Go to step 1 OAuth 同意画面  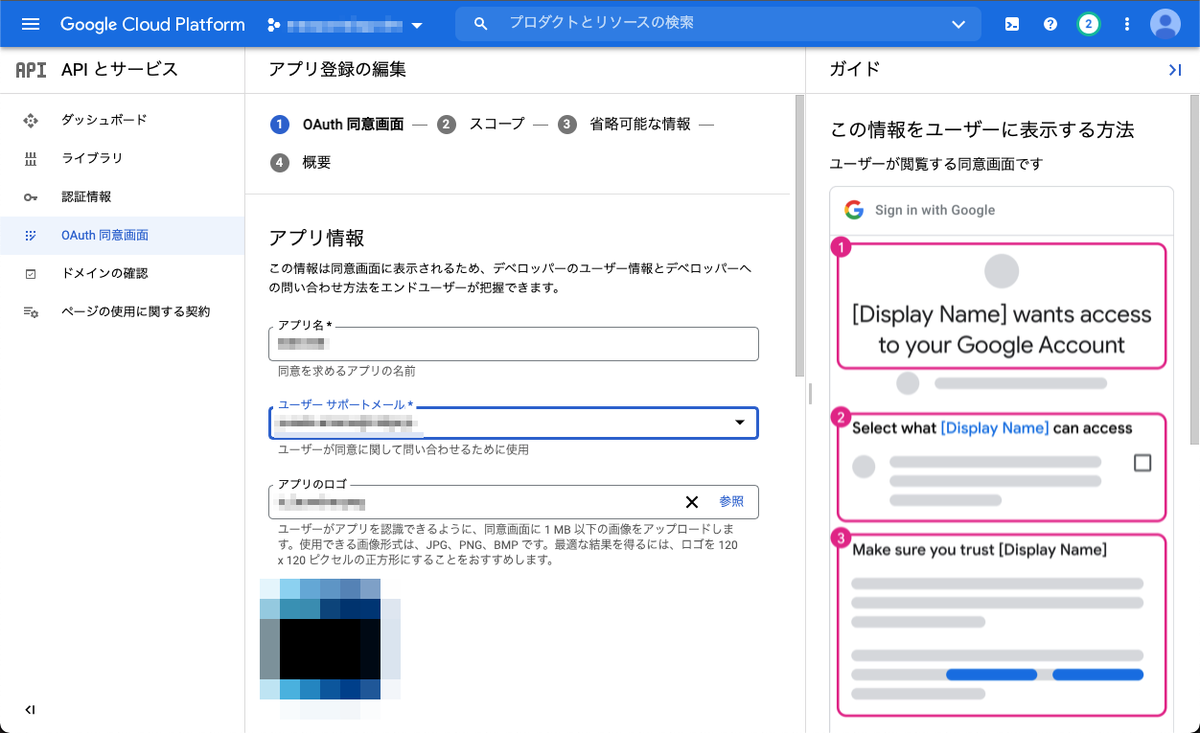[x=337, y=124]
